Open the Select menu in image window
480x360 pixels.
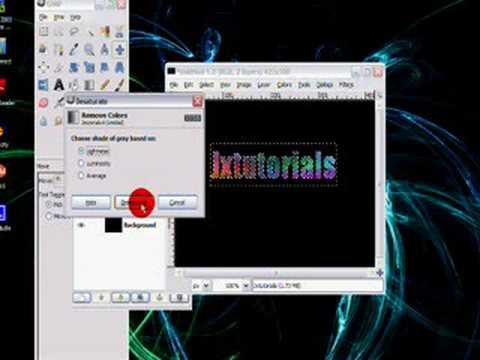tap(207, 85)
